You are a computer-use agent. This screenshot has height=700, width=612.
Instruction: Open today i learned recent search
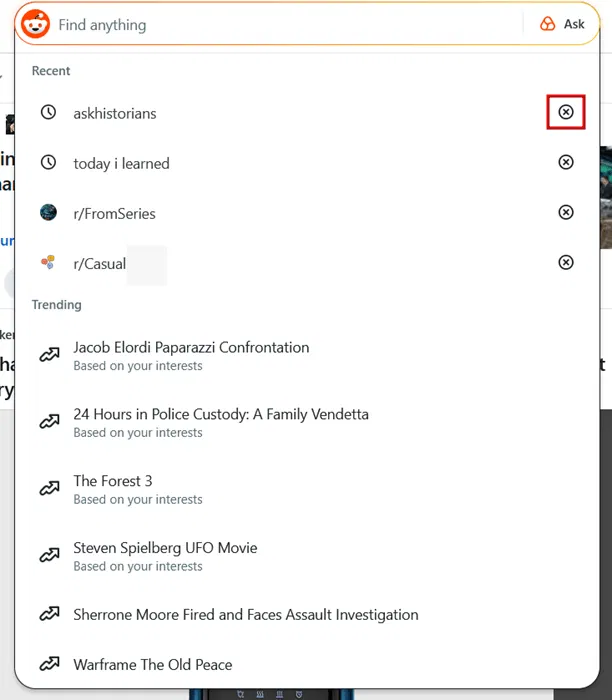pyautogui.click(x=121, y=163)
